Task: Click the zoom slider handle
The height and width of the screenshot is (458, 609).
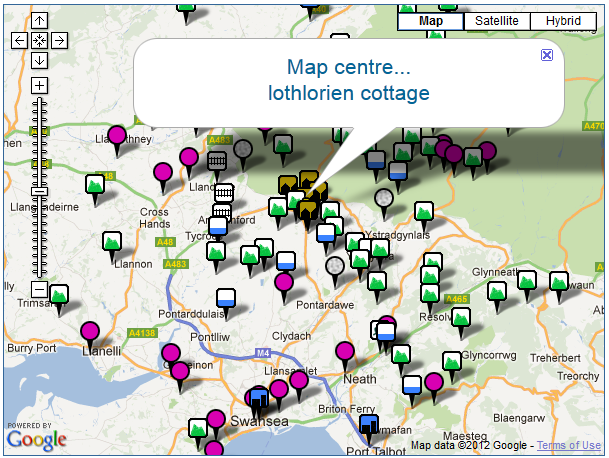Action: coord(39,190)
